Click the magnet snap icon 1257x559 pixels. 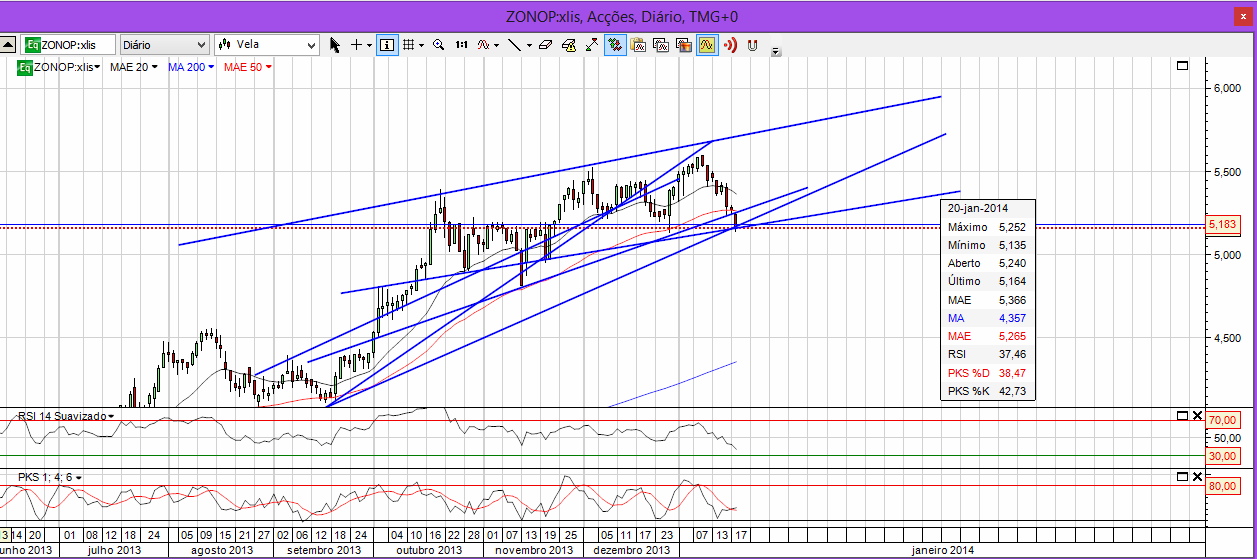point(752,45)
